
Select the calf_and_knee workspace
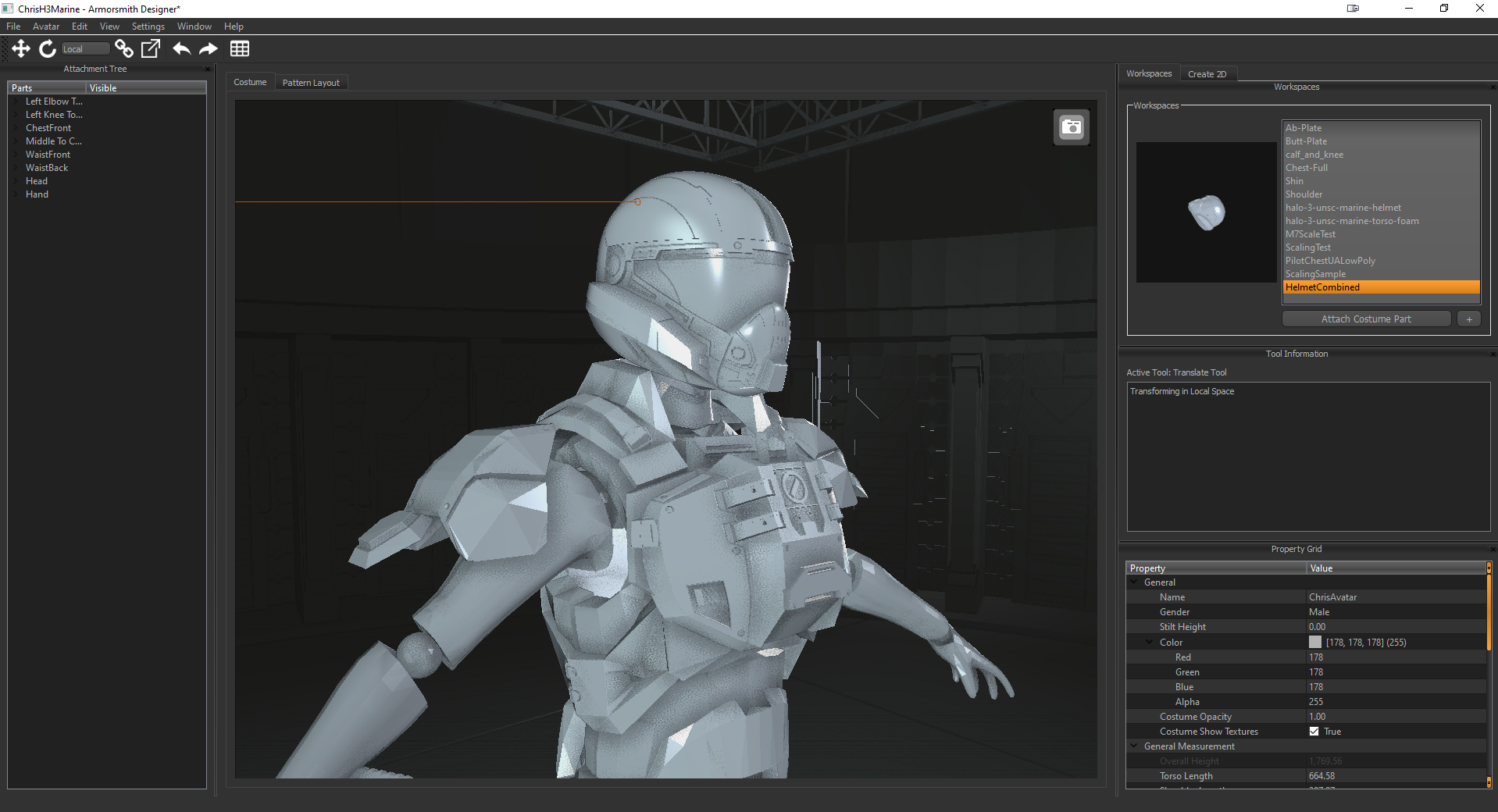coord(1381,155)
